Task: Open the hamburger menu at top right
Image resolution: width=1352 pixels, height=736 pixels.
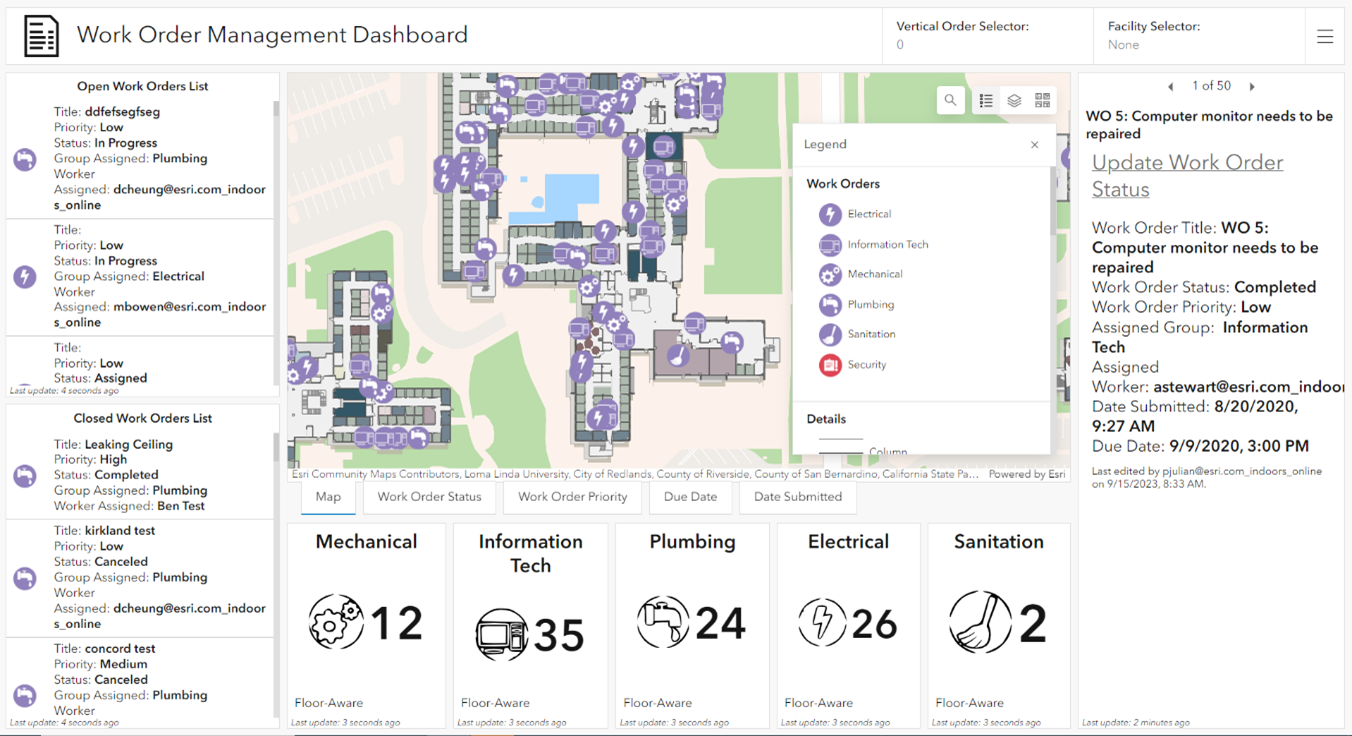Action: click(1325, 35)
